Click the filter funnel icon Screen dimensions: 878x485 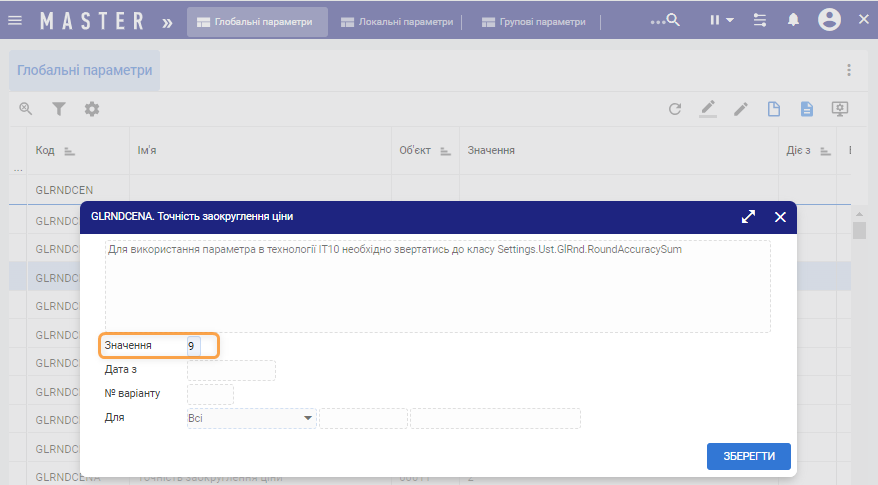coord(59,109)
